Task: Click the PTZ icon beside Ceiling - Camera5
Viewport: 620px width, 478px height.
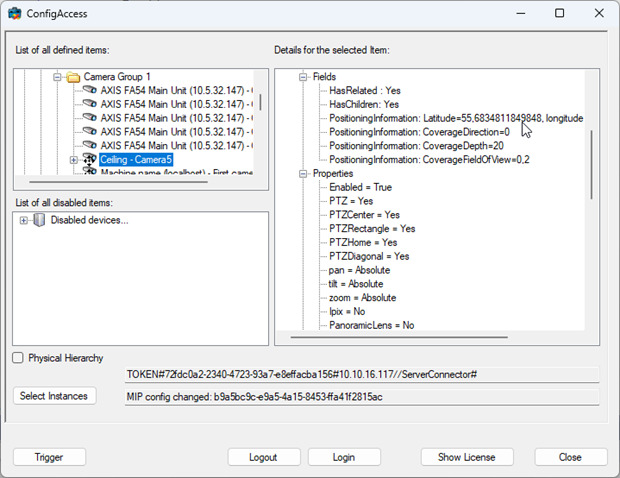Action: coord(90,159)
